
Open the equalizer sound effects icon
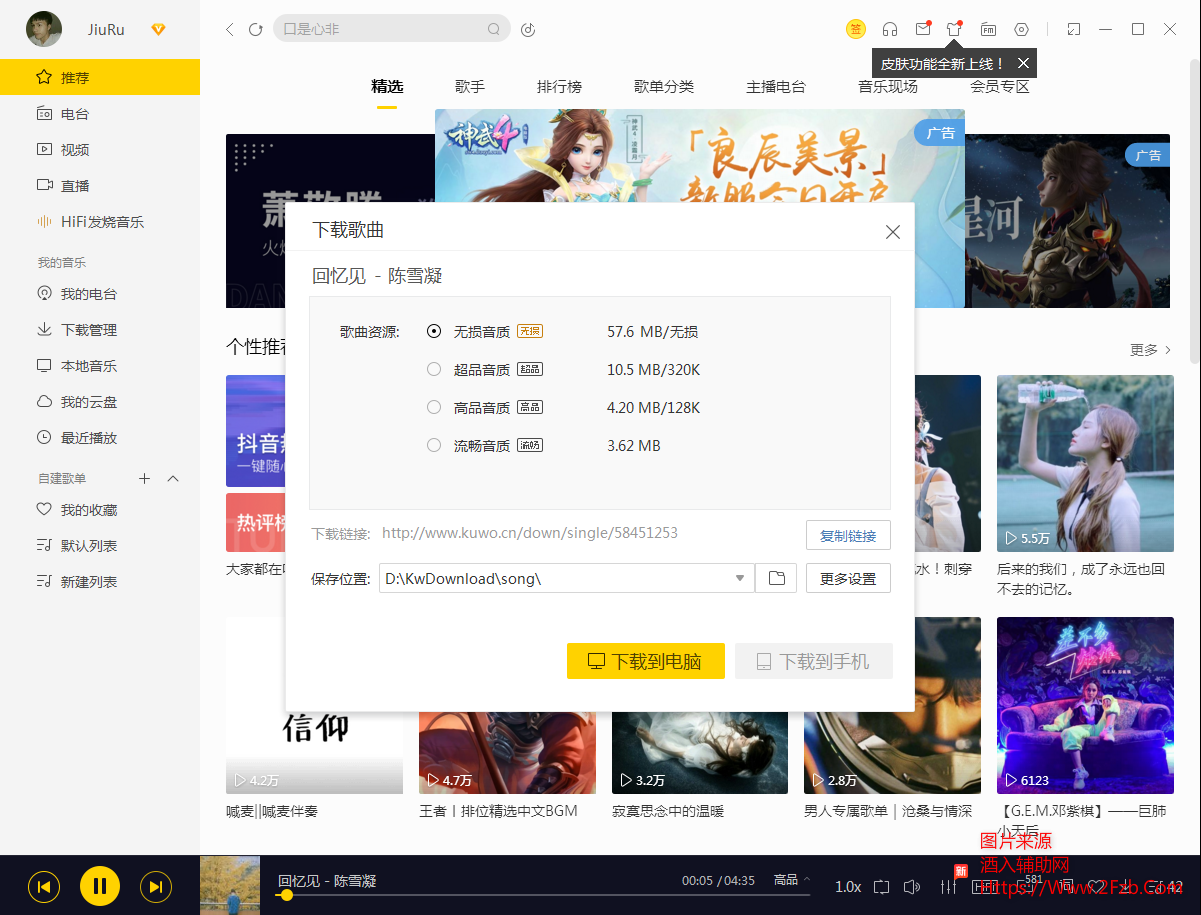tap(949, 886)
